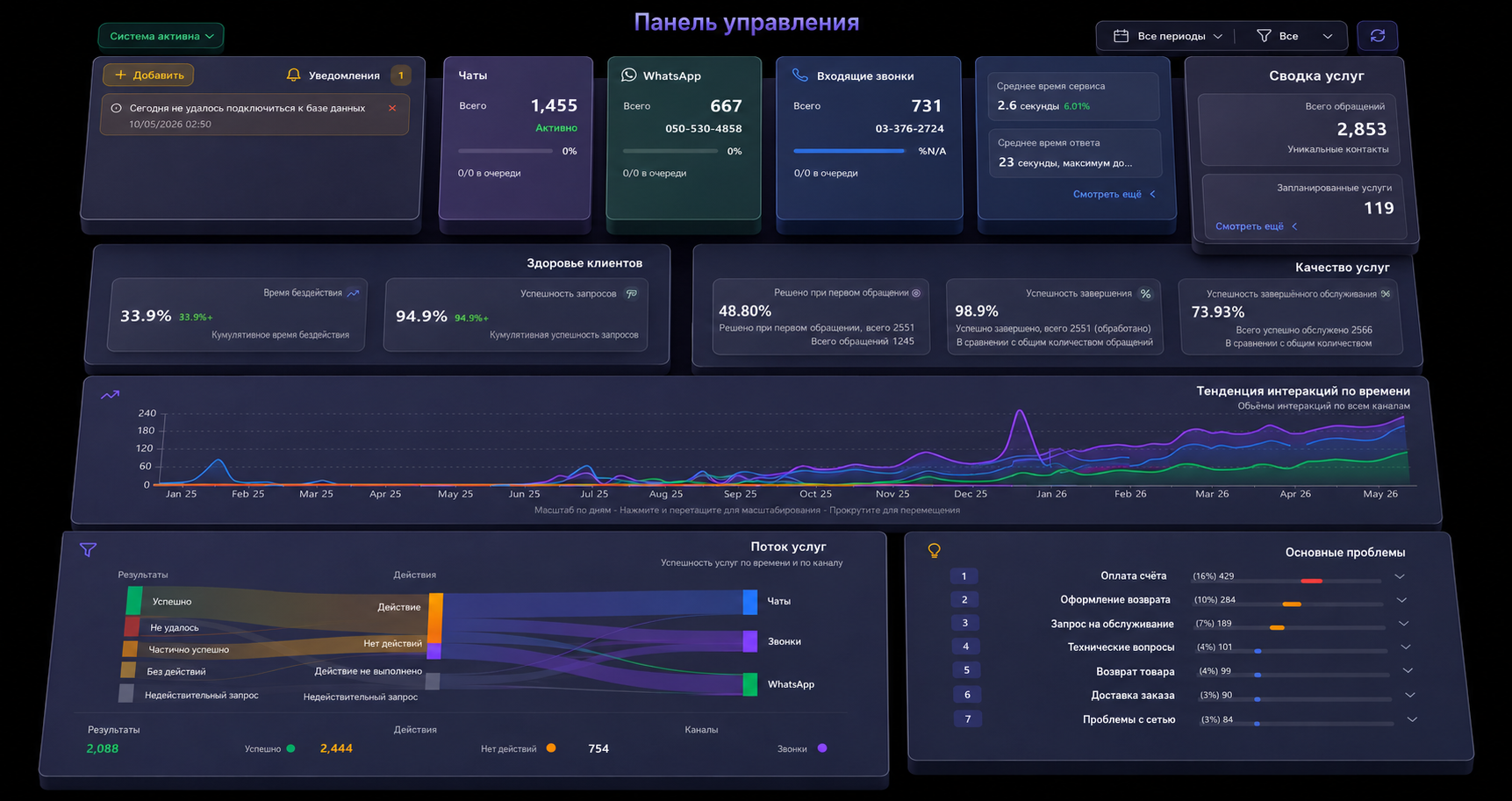Click the WhatsApp number 050-530-4858
Viewport: 1512px width, 801px height.
coord(704,129)
